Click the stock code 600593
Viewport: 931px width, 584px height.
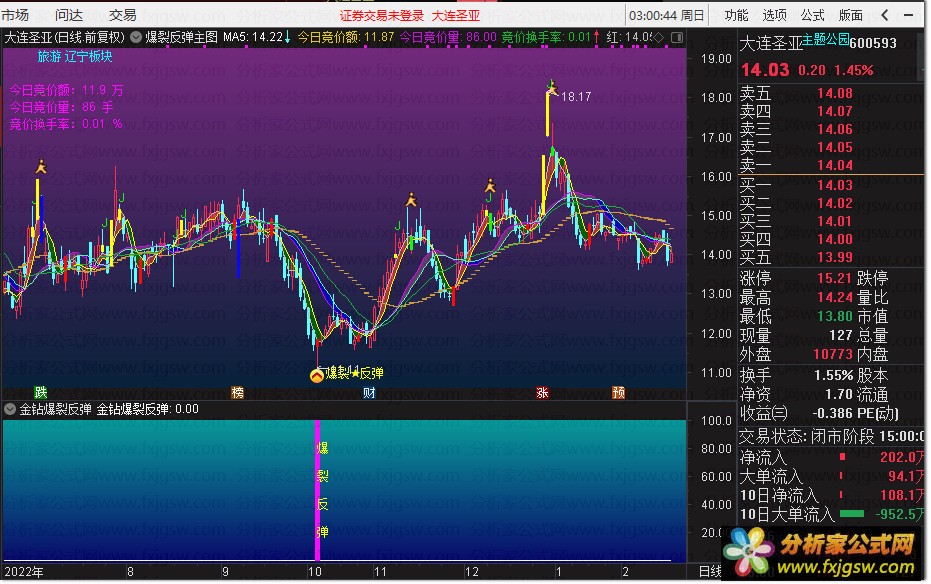pos(873,43)
